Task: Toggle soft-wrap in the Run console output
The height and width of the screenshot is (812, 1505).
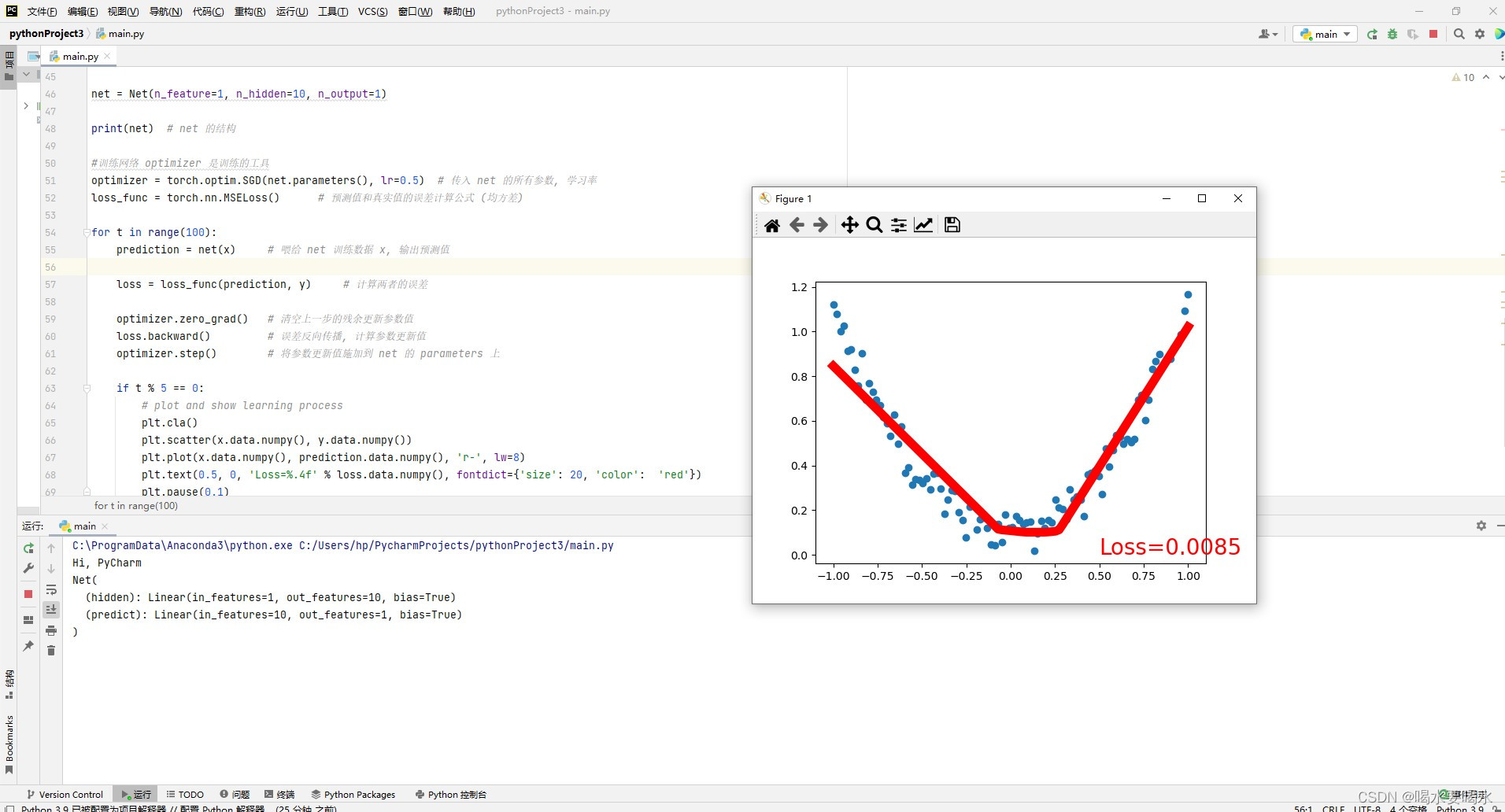Action: [x=51, y=590]
